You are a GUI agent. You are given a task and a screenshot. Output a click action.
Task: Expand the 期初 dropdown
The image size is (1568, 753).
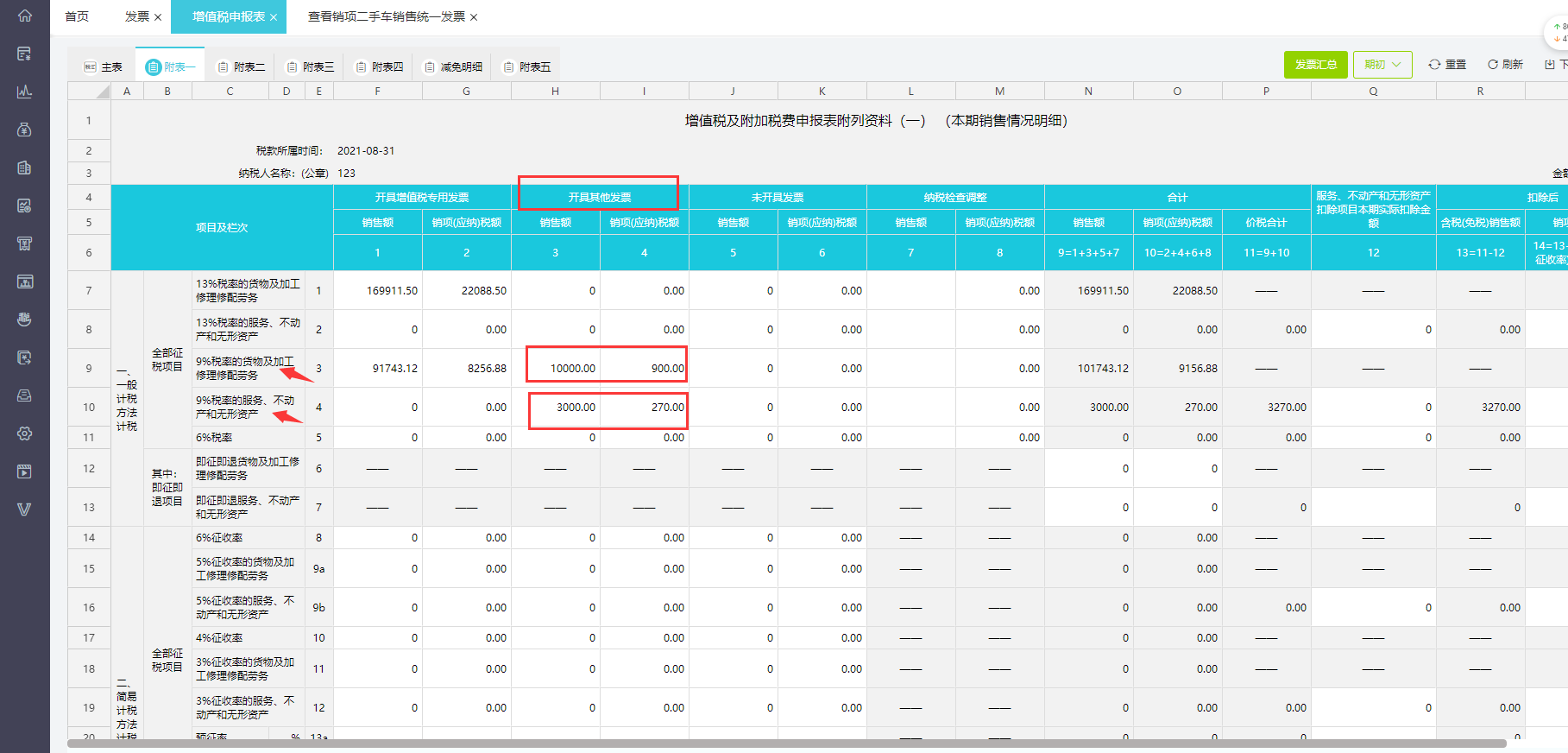(1382, 65)
